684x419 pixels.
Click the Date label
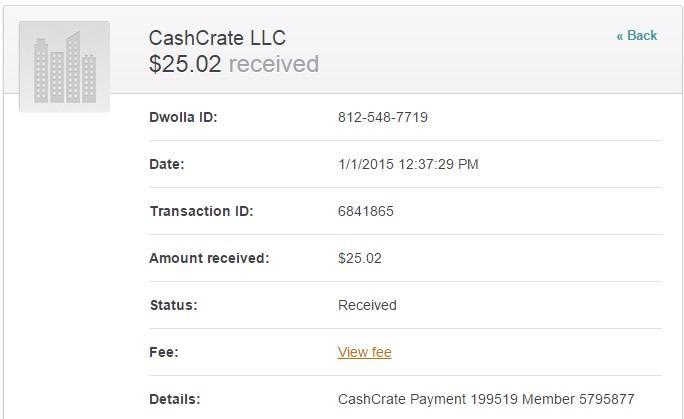[x=167, y=164]
